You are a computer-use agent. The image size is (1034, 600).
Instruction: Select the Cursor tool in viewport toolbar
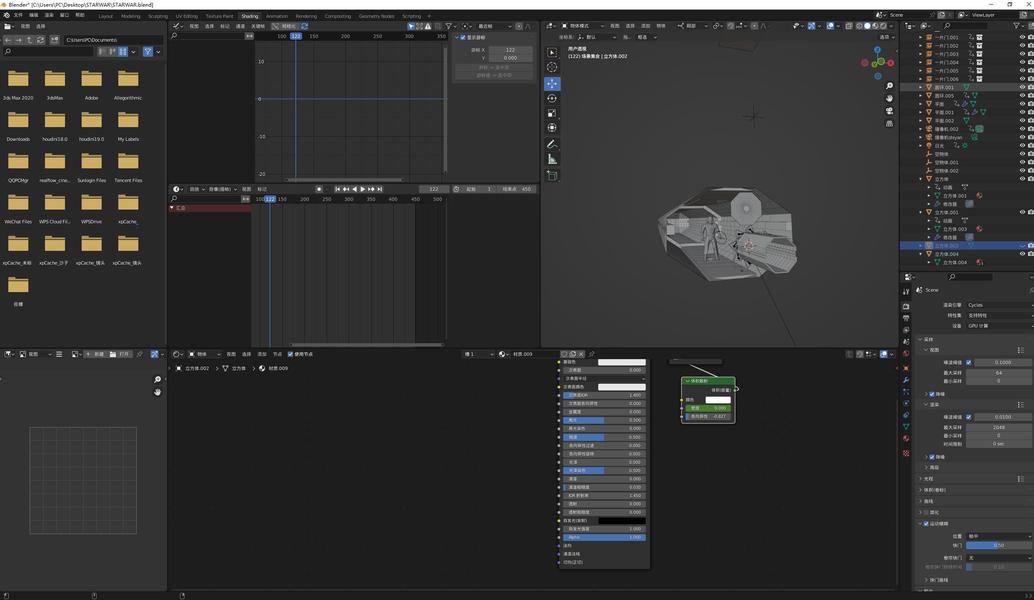point(552,67)
